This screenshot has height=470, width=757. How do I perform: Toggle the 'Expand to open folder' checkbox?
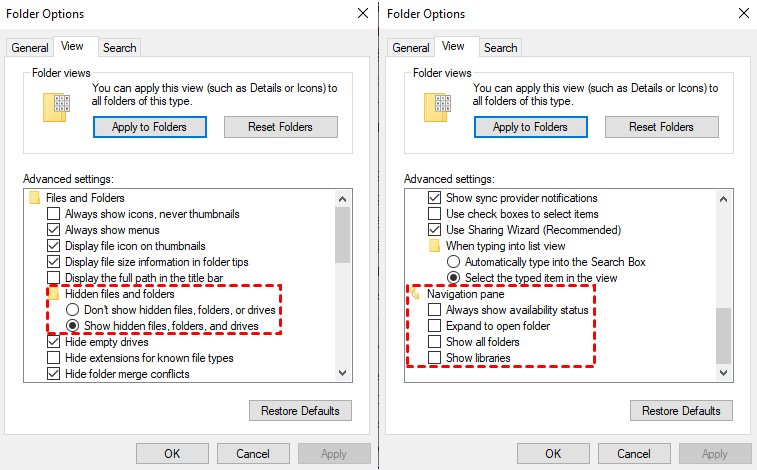pyautogui.click(x=434, y=326)
